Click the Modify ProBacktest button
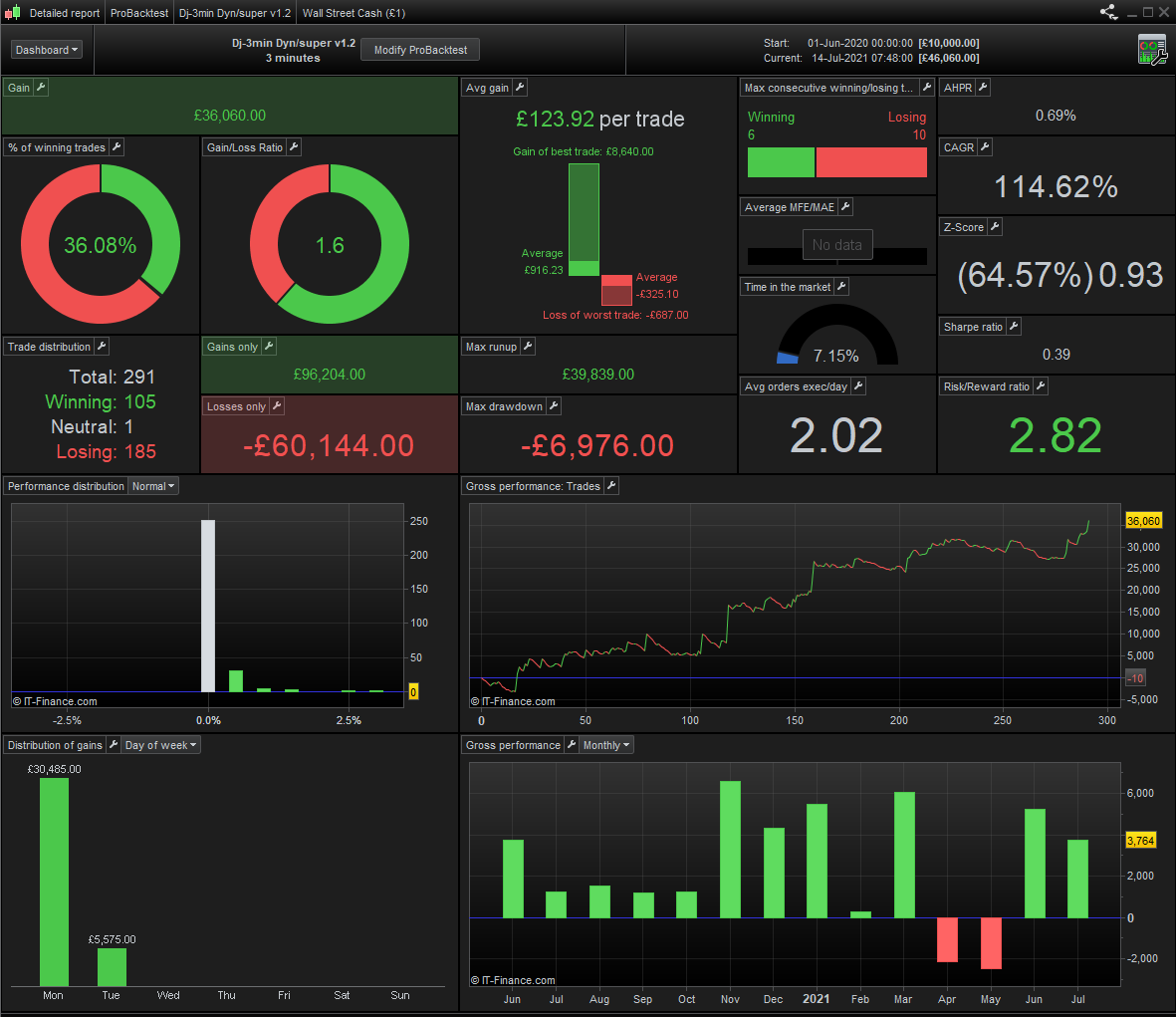 420,50
